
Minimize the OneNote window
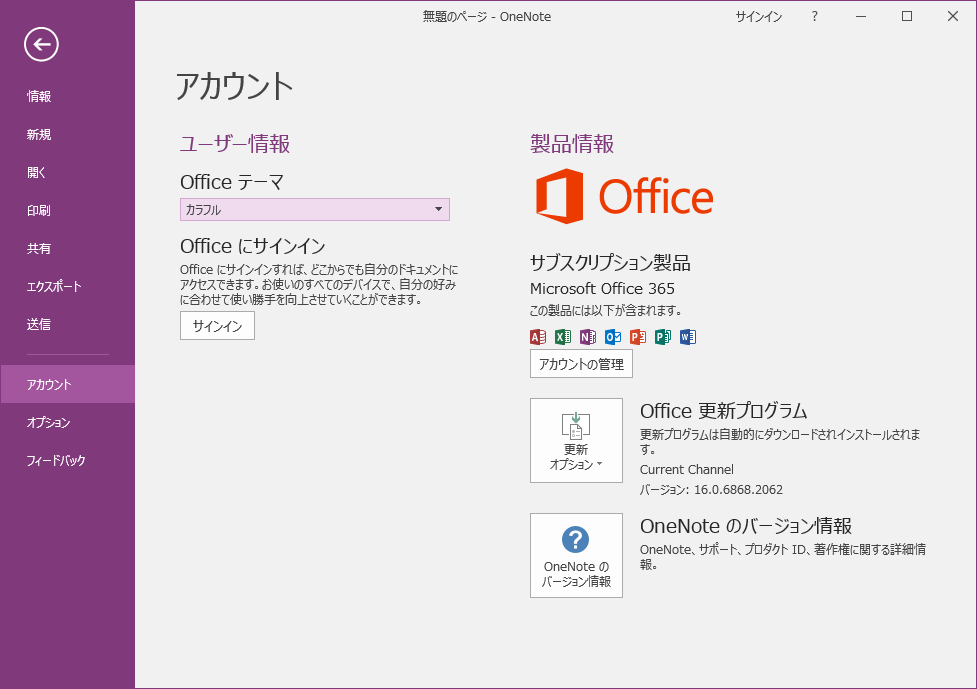[x=861, y=16]
